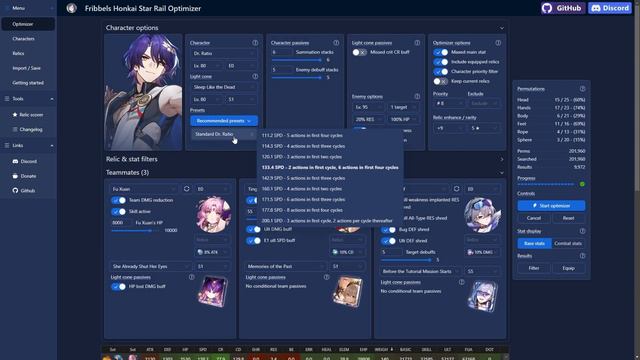Select 111.2 SPD preset option

click(330, 136)
